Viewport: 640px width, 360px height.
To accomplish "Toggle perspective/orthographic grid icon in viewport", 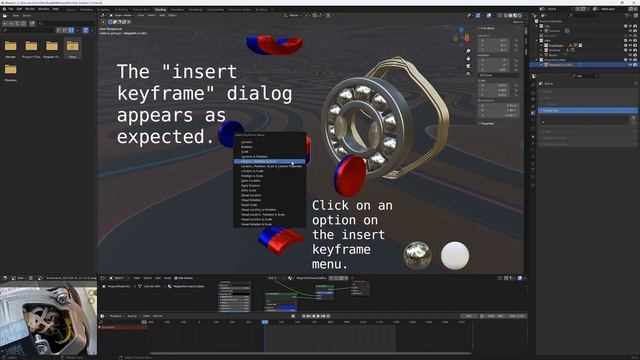I will [x=468, y=73].
